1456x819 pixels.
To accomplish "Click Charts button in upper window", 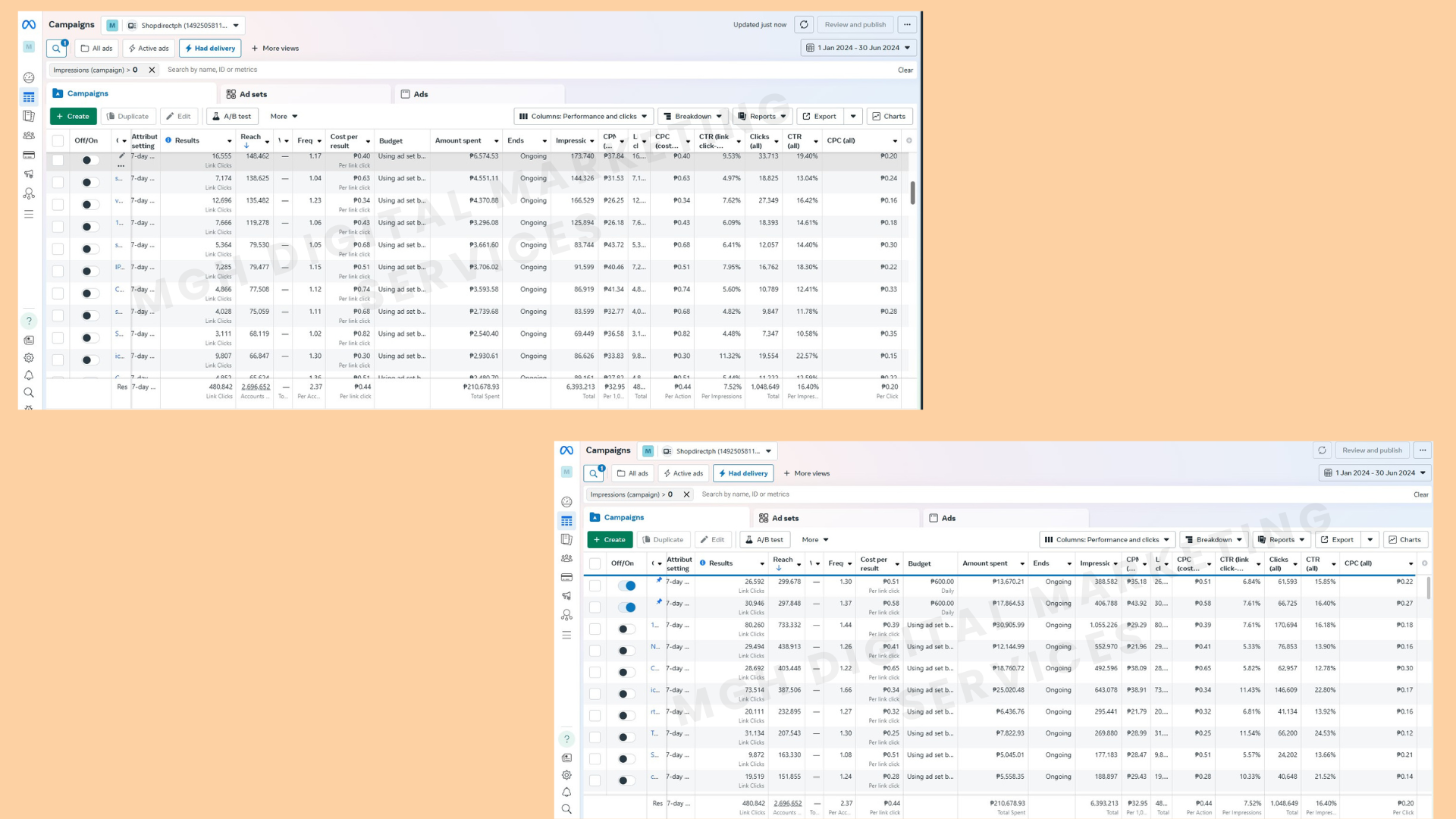I will pyautogui.click(x=889, y=117).
